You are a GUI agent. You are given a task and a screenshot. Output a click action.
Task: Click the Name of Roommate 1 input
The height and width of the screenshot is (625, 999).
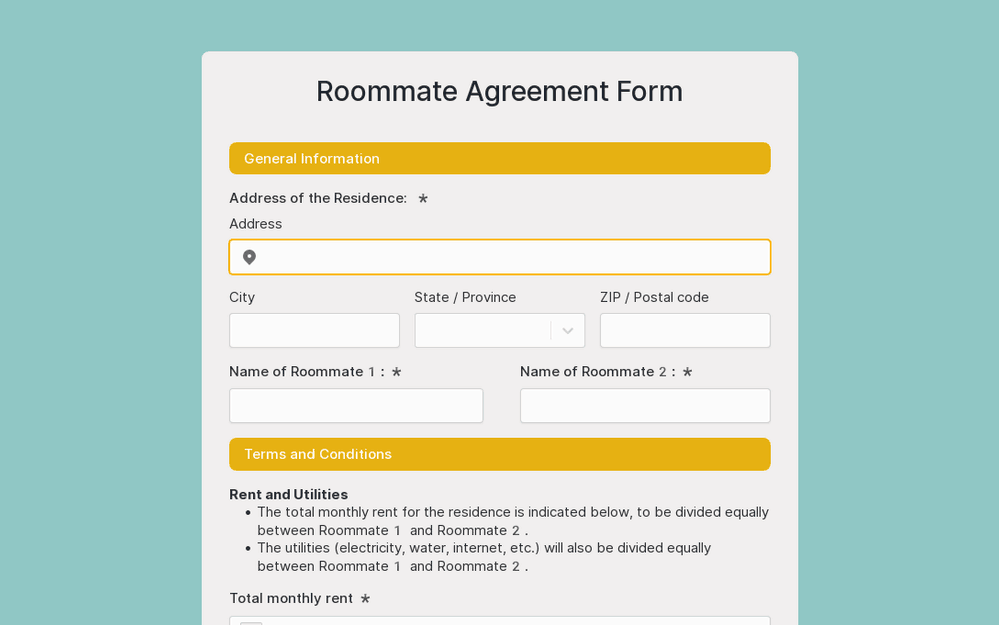pos(356,406)
